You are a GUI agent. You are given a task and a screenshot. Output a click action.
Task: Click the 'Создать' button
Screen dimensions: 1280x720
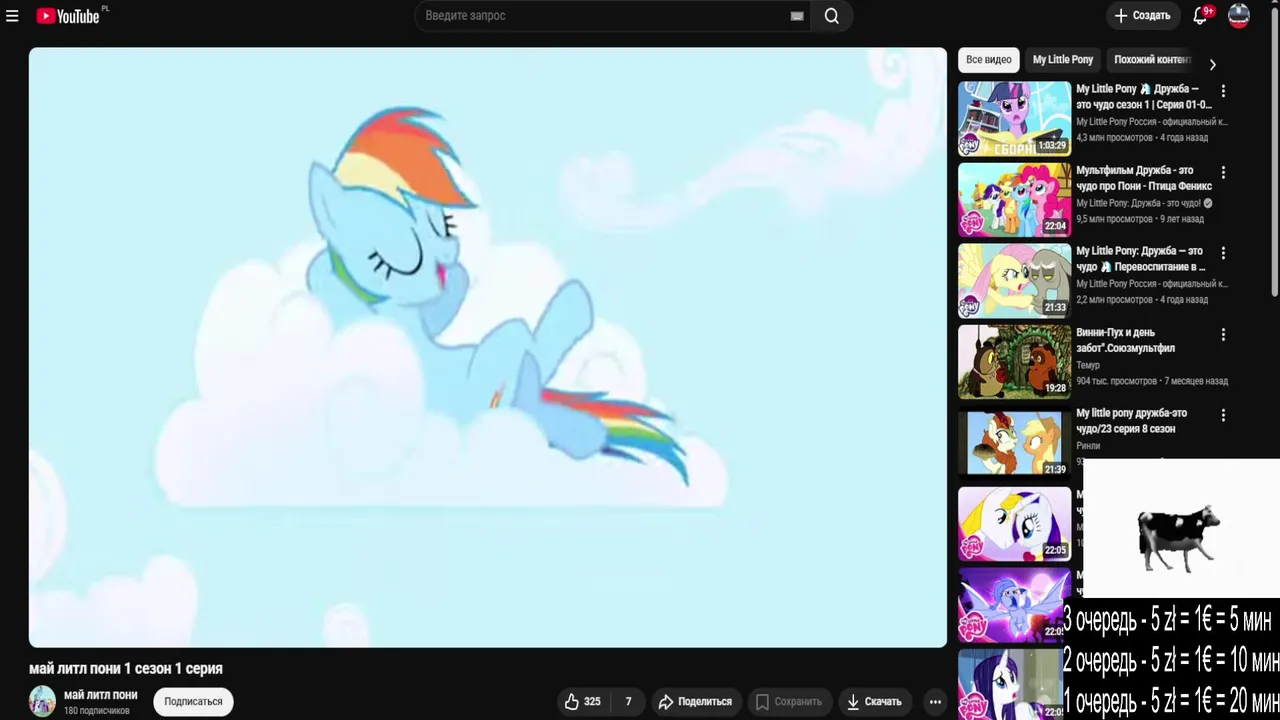coord(1142,16)
